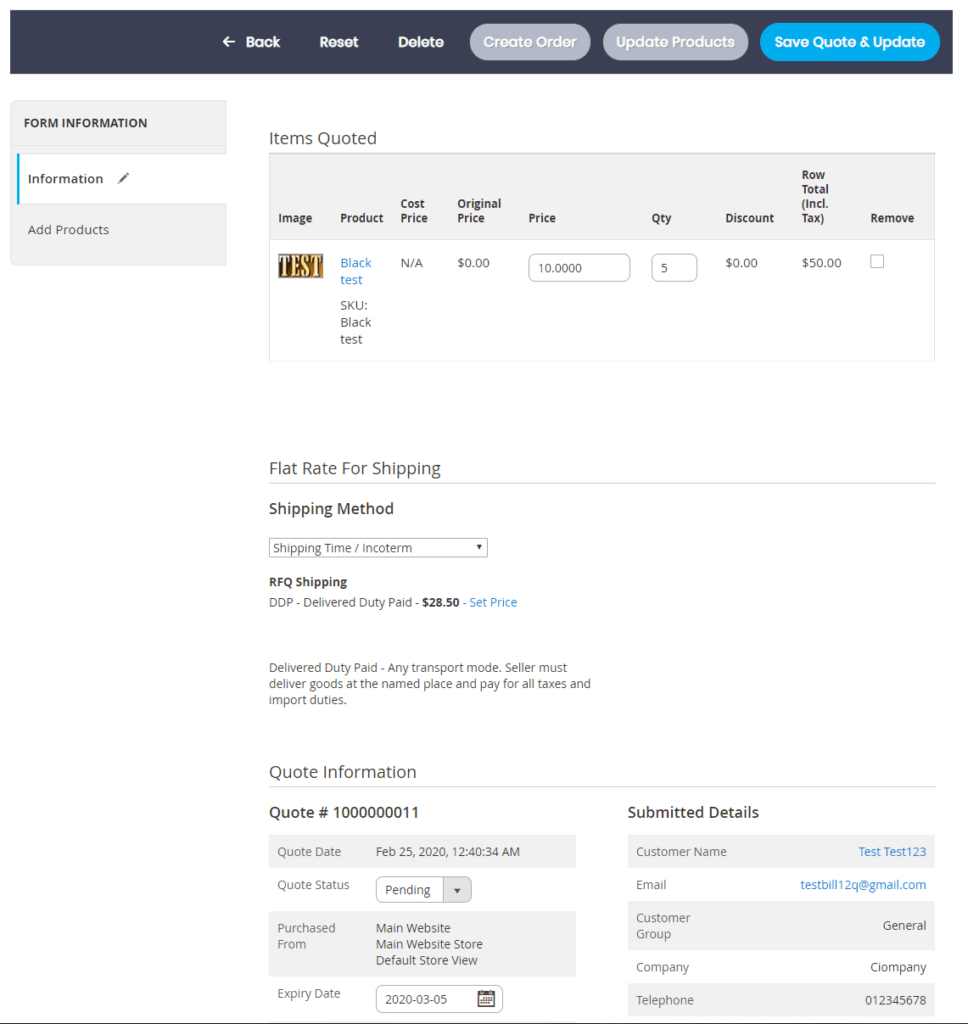Click the Company value Ciompany
This screenshot has width=968, height=1024.
(897, 967)
